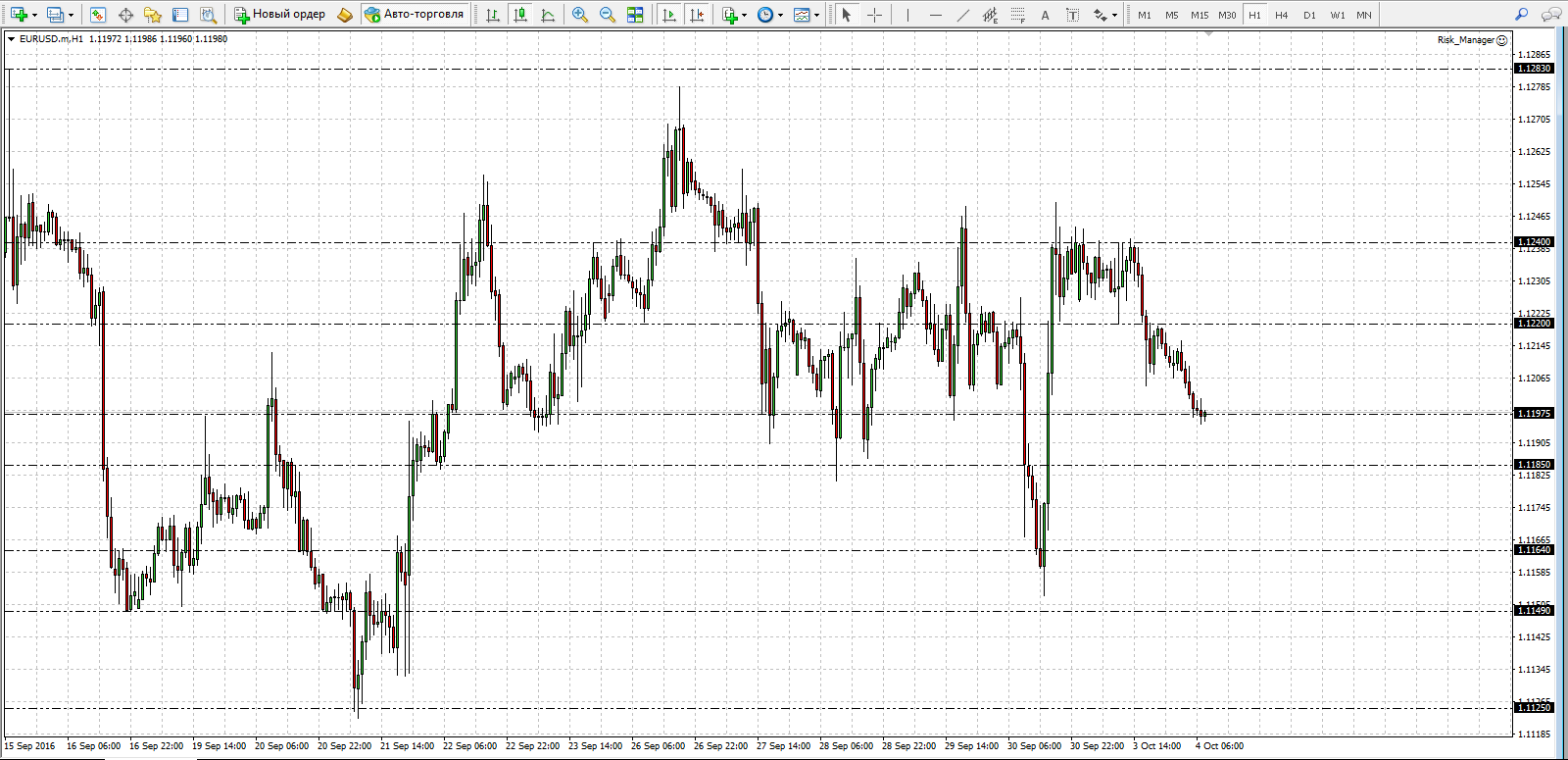1568x760 pixels.
Task: Switch to D1 daily timeframe
Action: point(1309,15)
